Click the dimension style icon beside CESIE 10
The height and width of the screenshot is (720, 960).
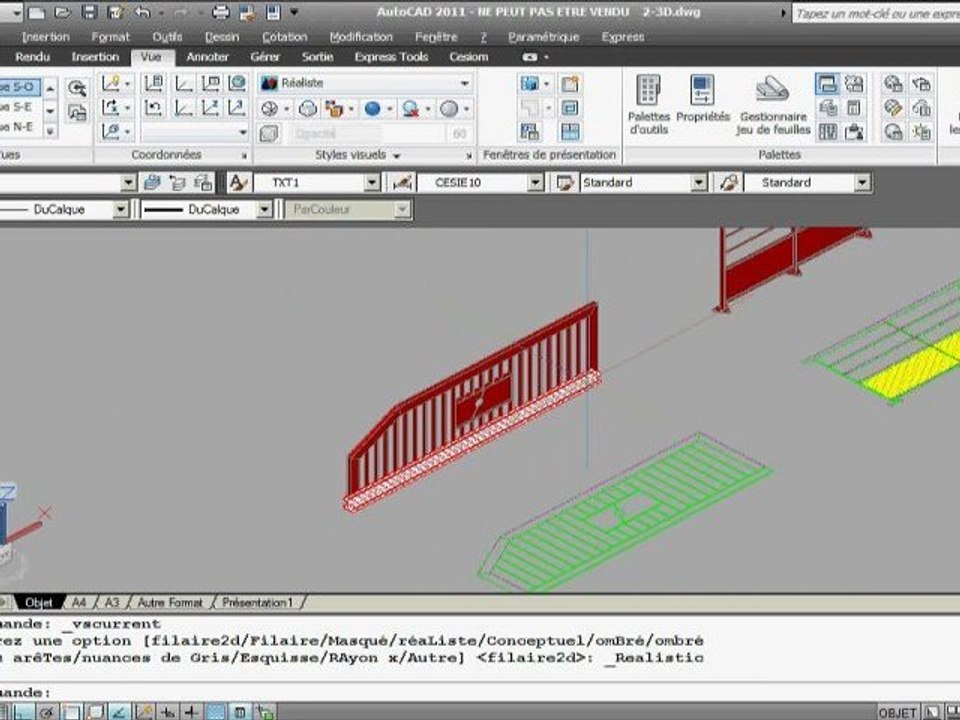pyautogui.click(x=402, y=182)
